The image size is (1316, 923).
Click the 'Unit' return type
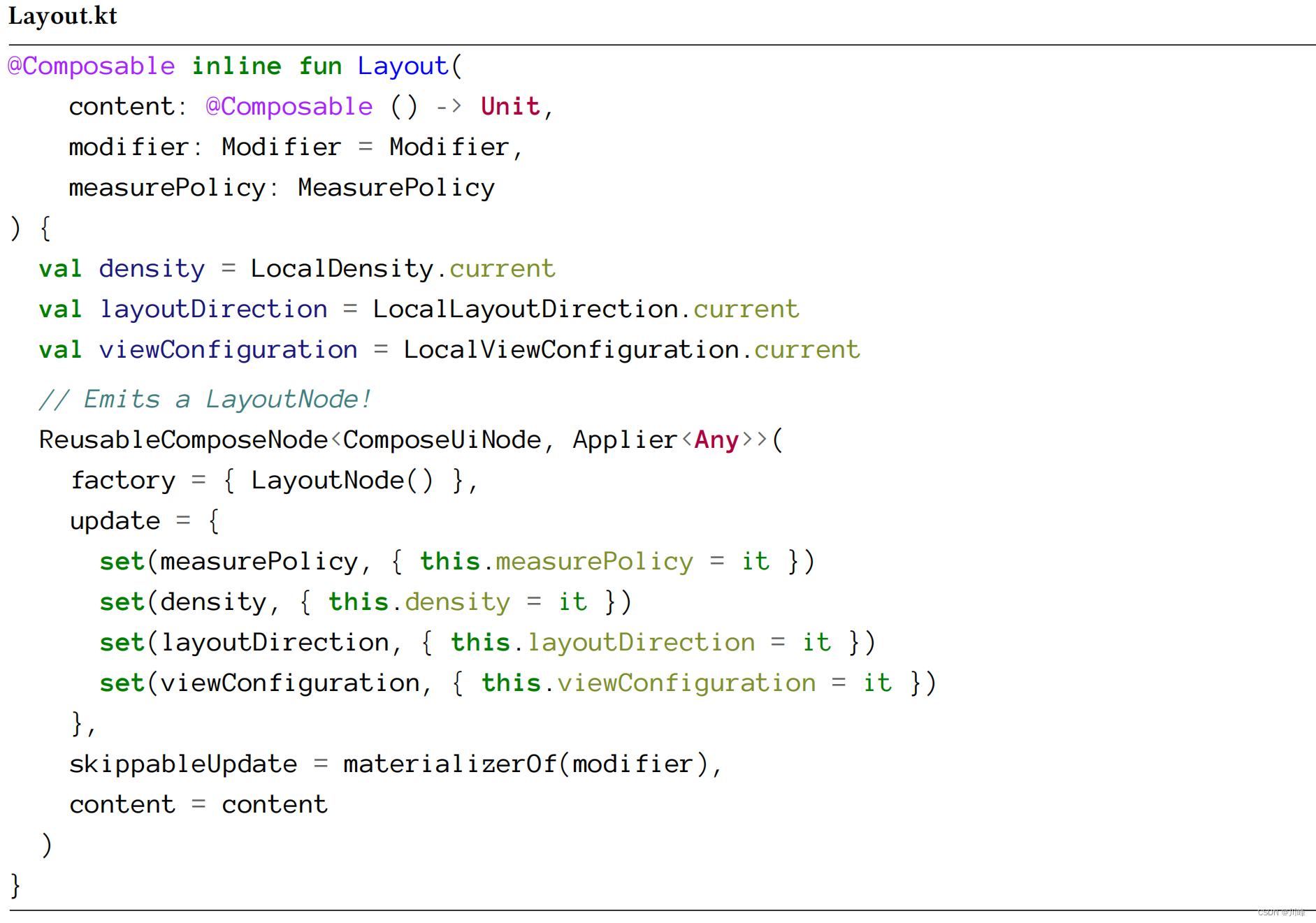[x=510, y=107]
